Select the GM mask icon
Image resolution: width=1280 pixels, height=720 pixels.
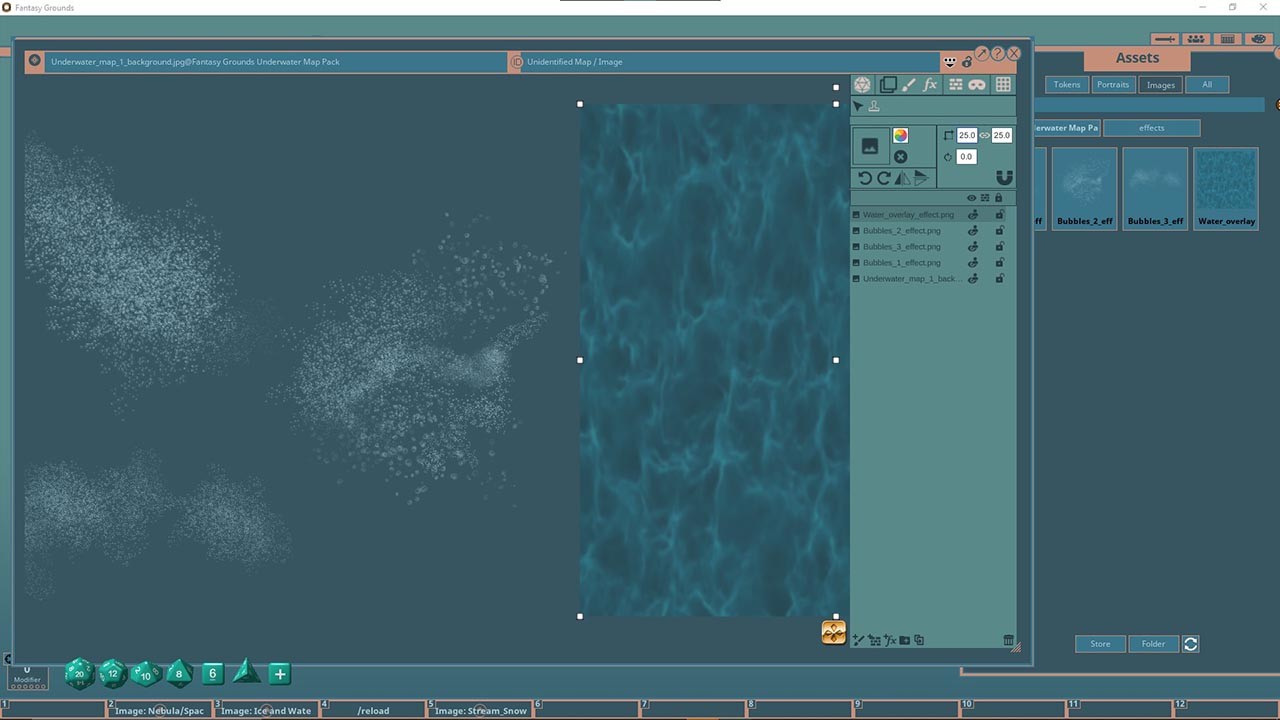[975, 84]
